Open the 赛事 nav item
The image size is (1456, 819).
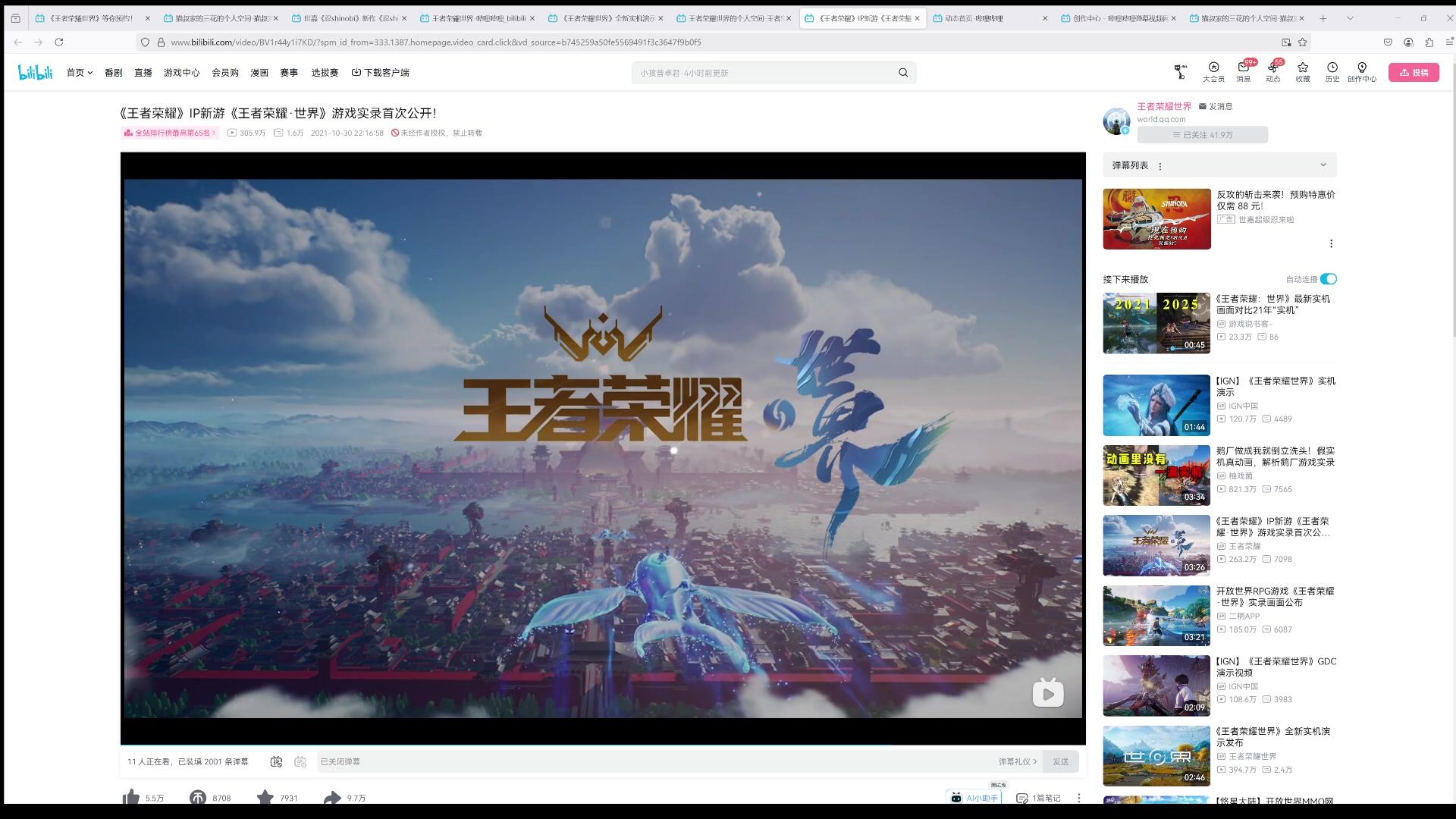click(x=289, y=73)
